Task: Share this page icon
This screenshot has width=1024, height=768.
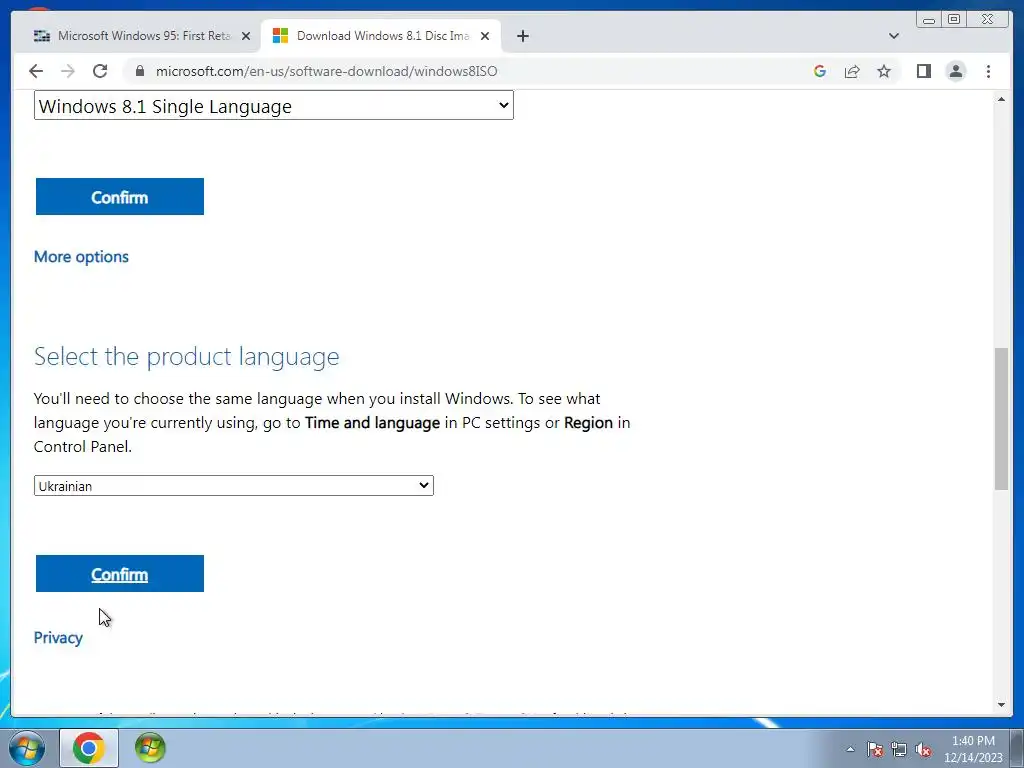Action: tap(852, 71)
